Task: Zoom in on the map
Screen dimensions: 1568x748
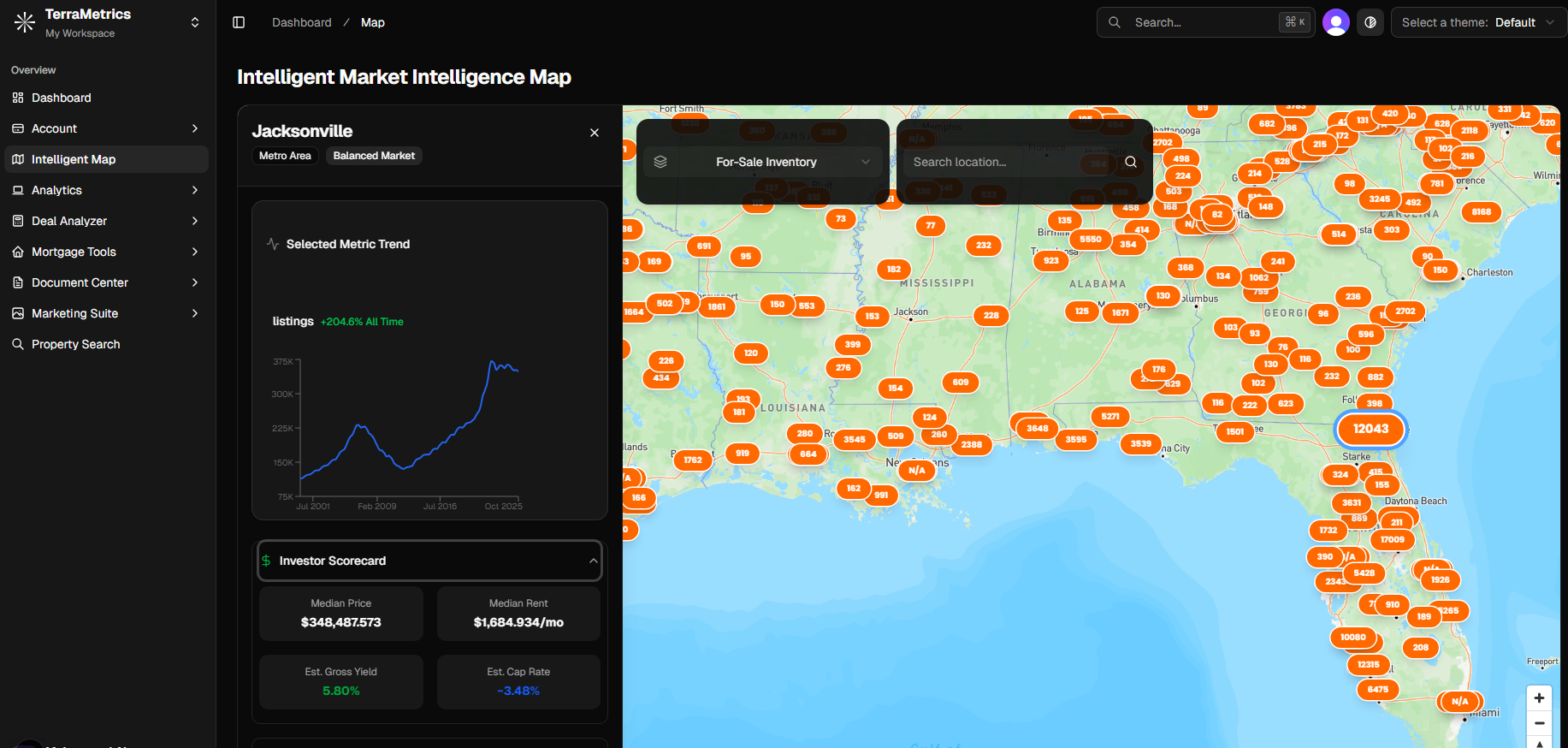Action: point(1539,698)
